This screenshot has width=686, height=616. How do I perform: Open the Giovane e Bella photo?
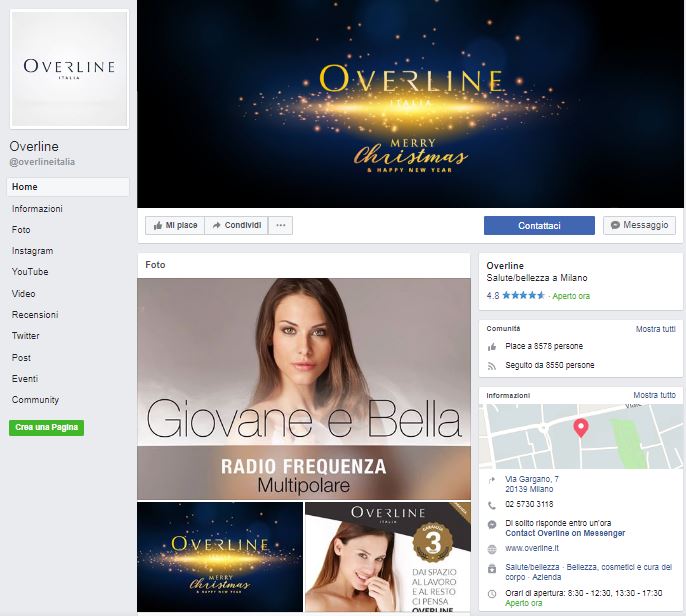click(304, 389)
